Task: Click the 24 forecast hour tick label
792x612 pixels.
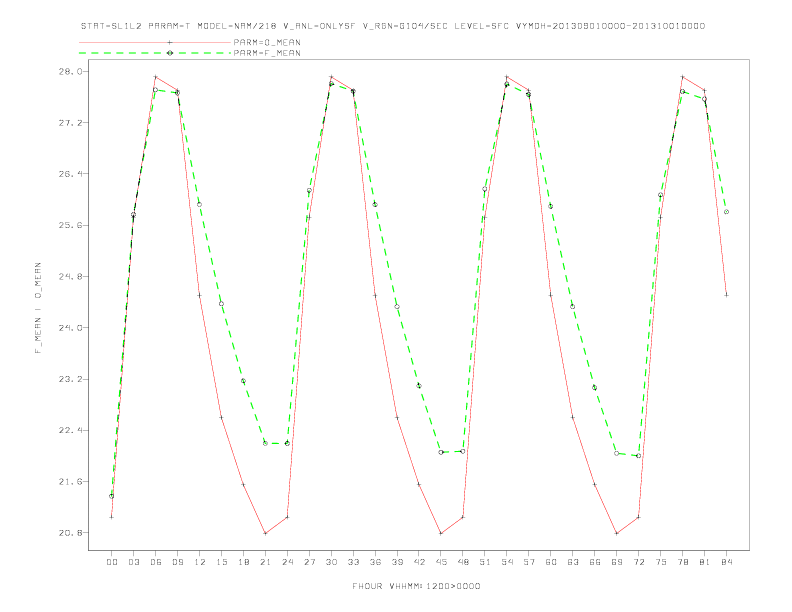Action: pos(287,562)
